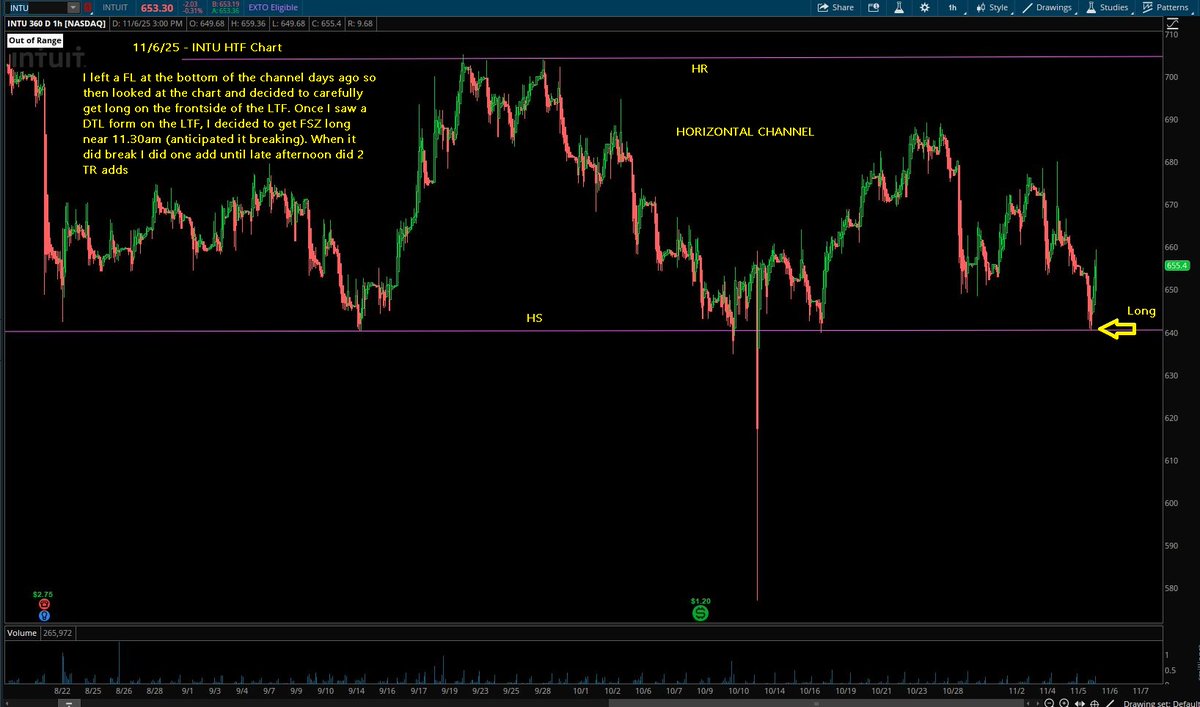This screenshot has height=707, width=1200.
Task: Select the HR resistance label
Action: tap(700, 69)
